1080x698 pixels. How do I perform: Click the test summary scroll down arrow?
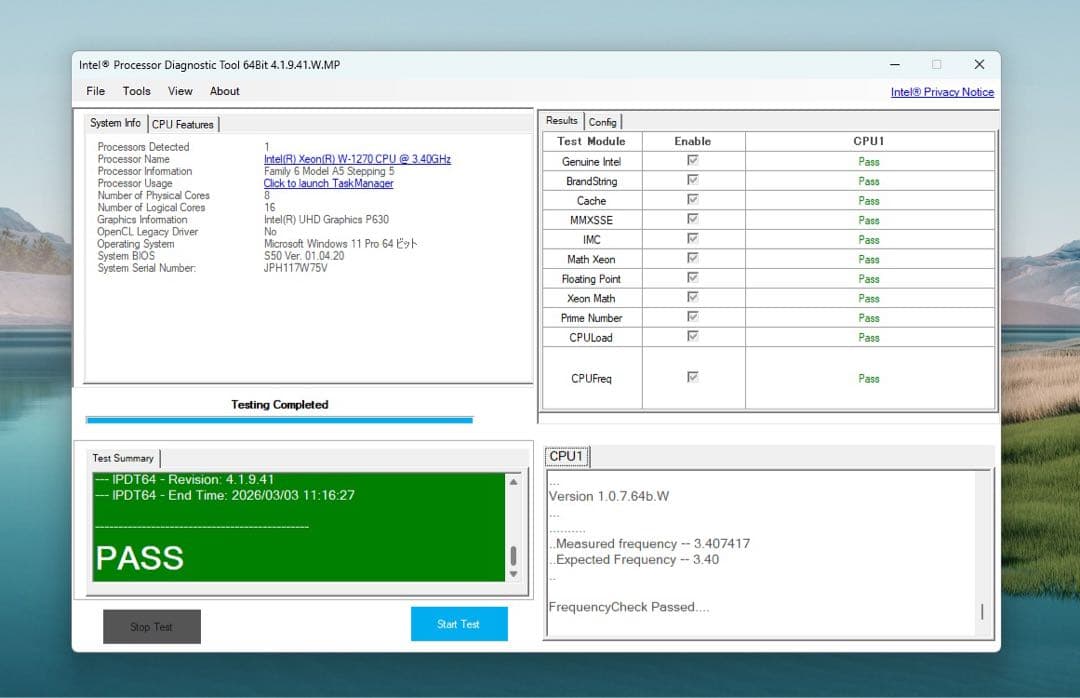[513, 574]
